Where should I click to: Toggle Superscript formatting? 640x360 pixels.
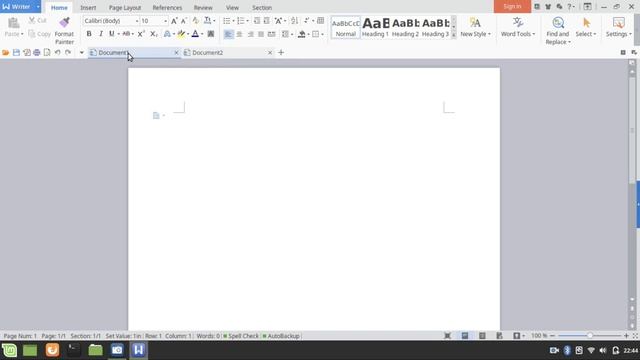141,34
